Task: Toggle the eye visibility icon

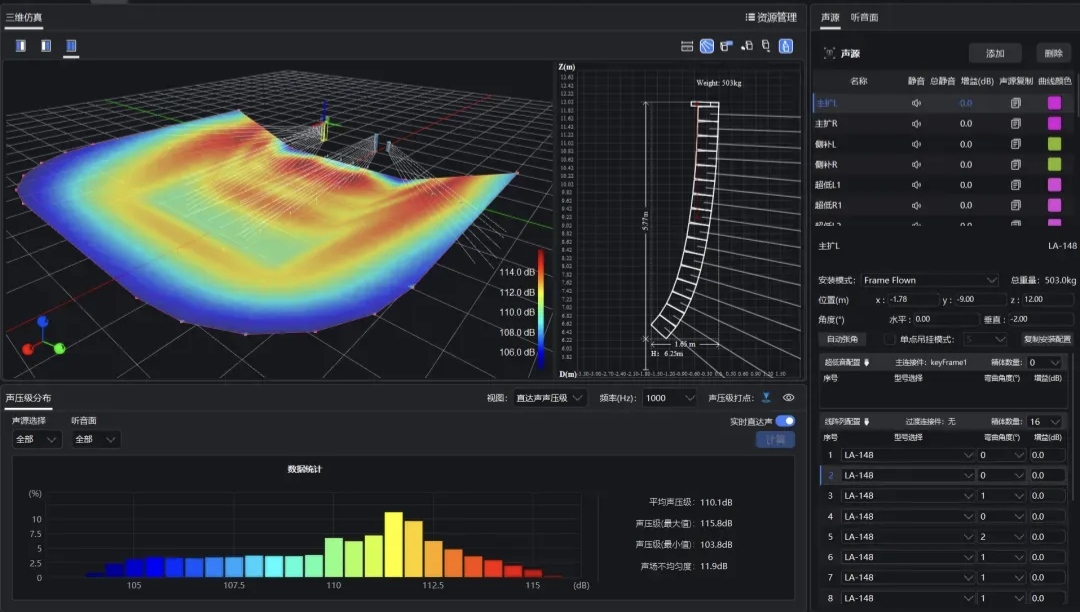Action: [x=788, y=398]
